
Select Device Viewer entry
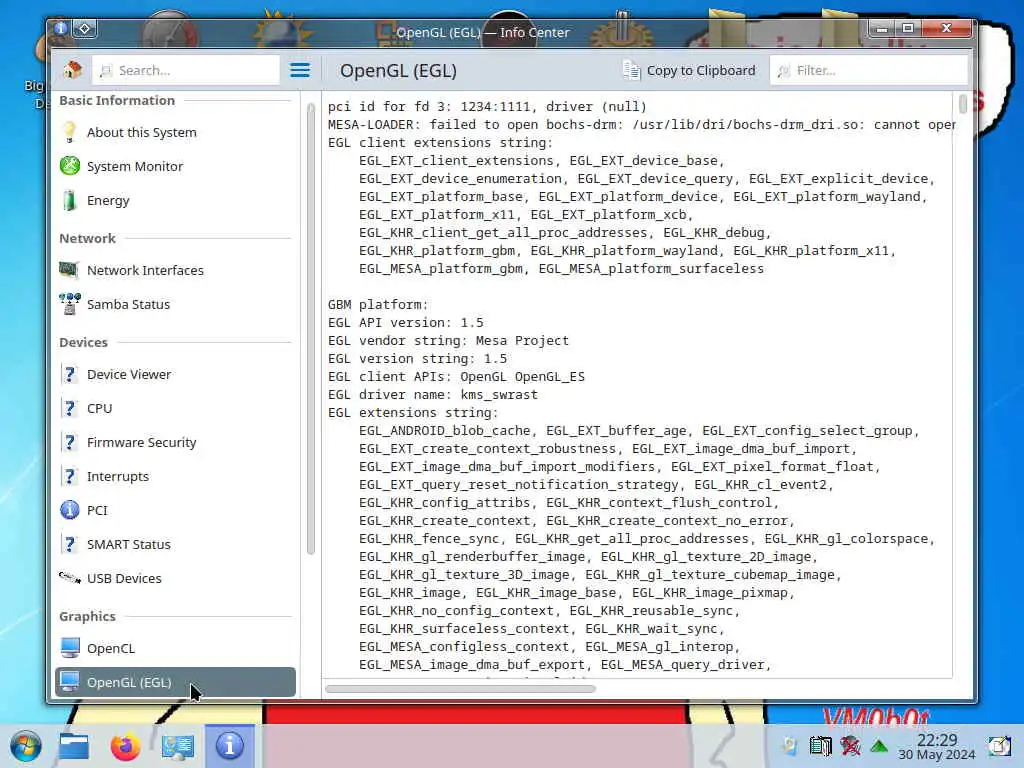pyautogui.click(x=175, y=374)
